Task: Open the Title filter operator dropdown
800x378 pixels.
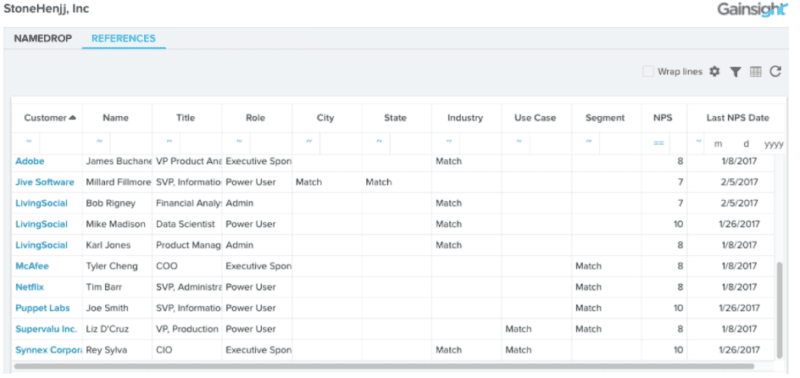Action: click(x=169, y=142)
